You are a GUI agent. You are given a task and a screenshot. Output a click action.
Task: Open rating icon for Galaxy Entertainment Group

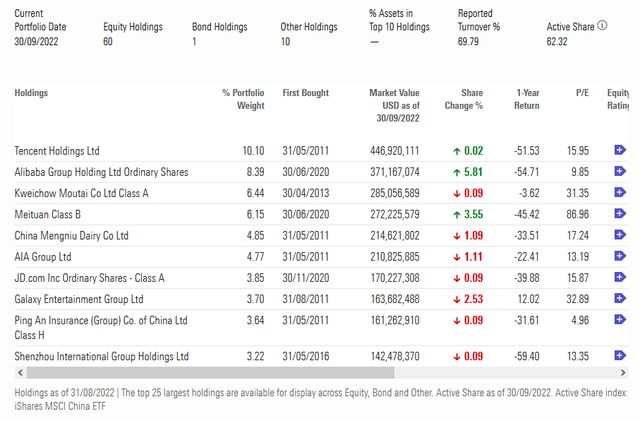click(x=620, y=298)
